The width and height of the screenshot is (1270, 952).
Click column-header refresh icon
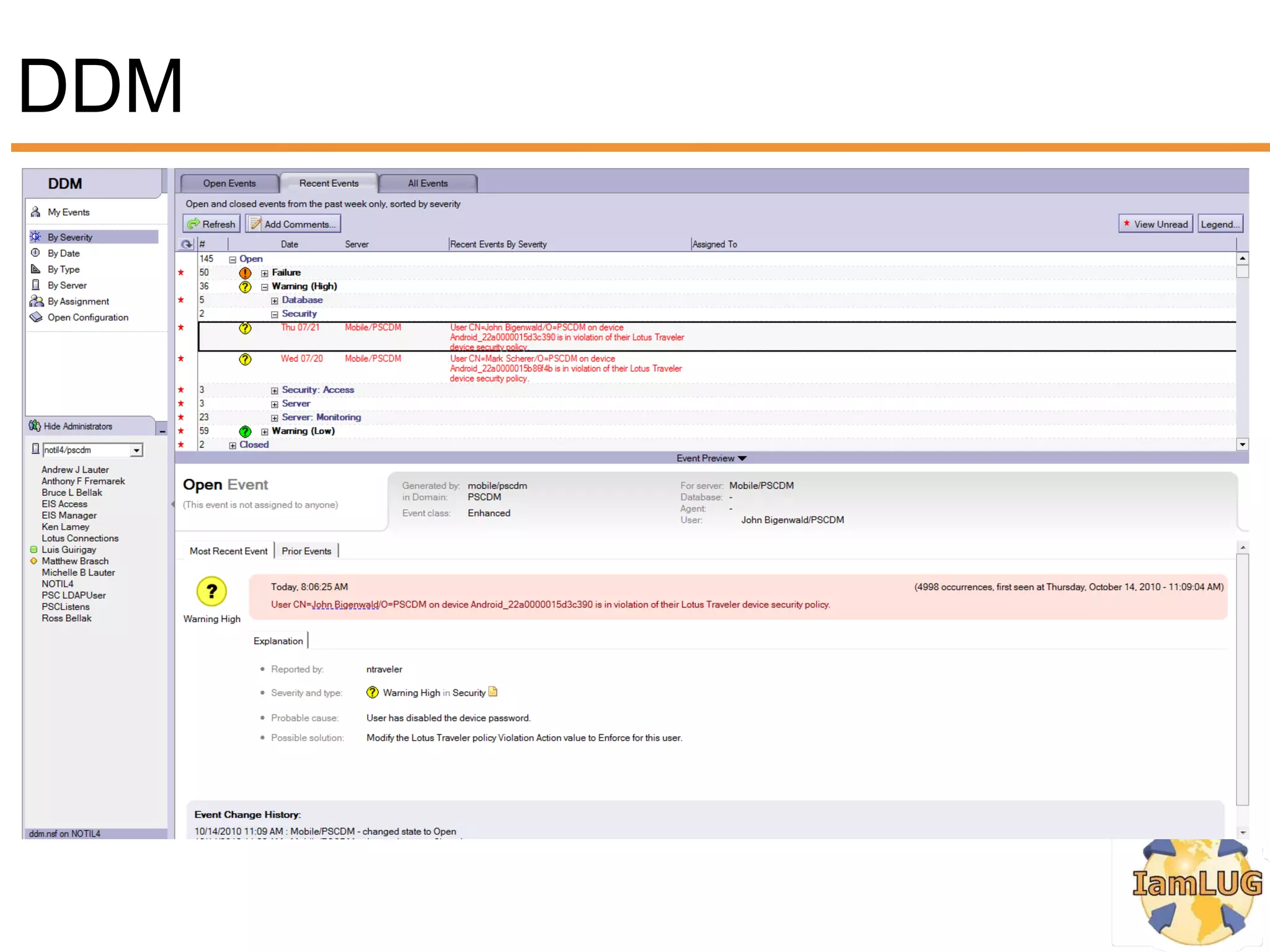187,244
